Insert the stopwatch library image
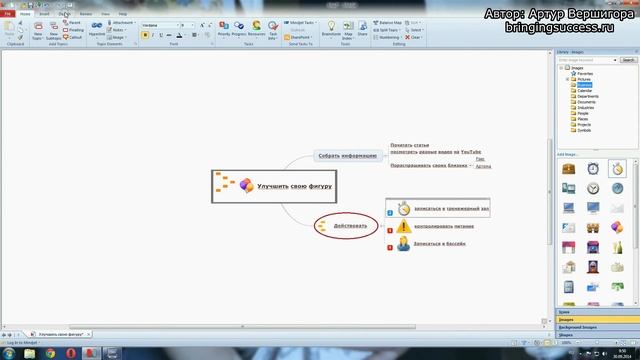The image size is (640, 360). point(617,169)
